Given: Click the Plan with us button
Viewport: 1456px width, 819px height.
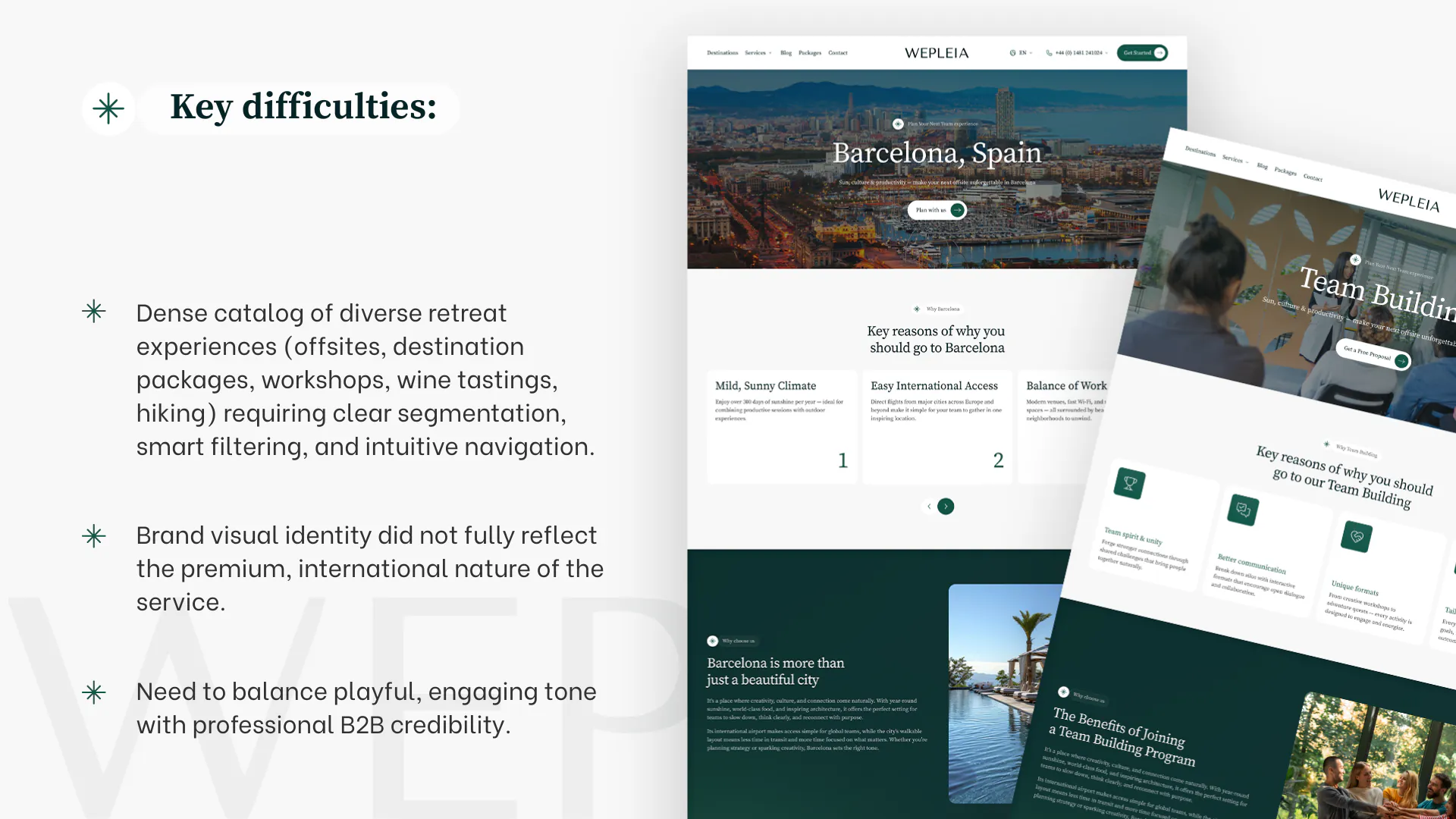Looking at the screenshot, I should (x=937, y=210).
